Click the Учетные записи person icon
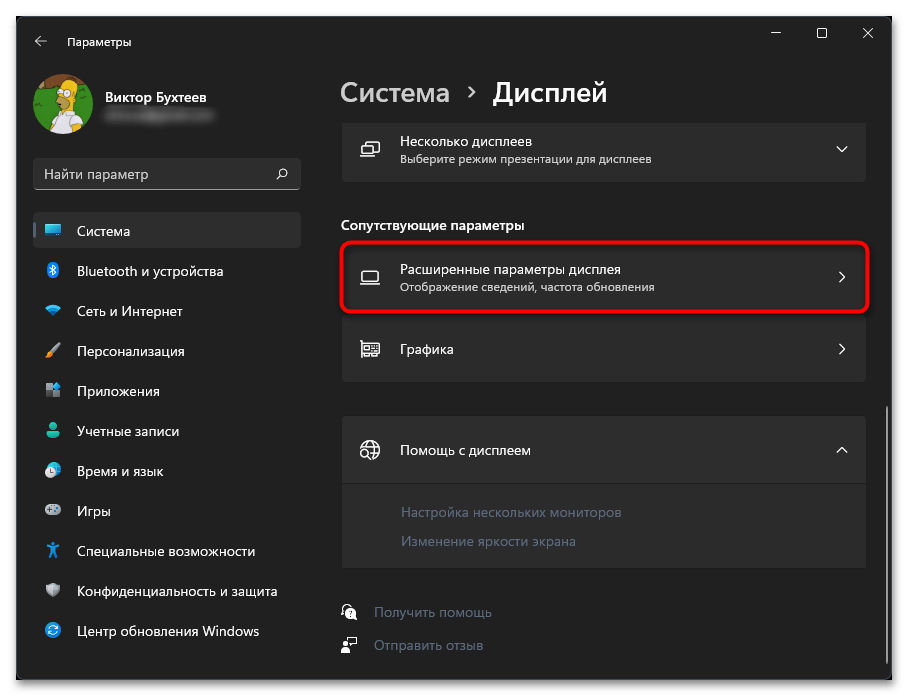The height and width of the screenshot is (696, 908). (53, 430)
